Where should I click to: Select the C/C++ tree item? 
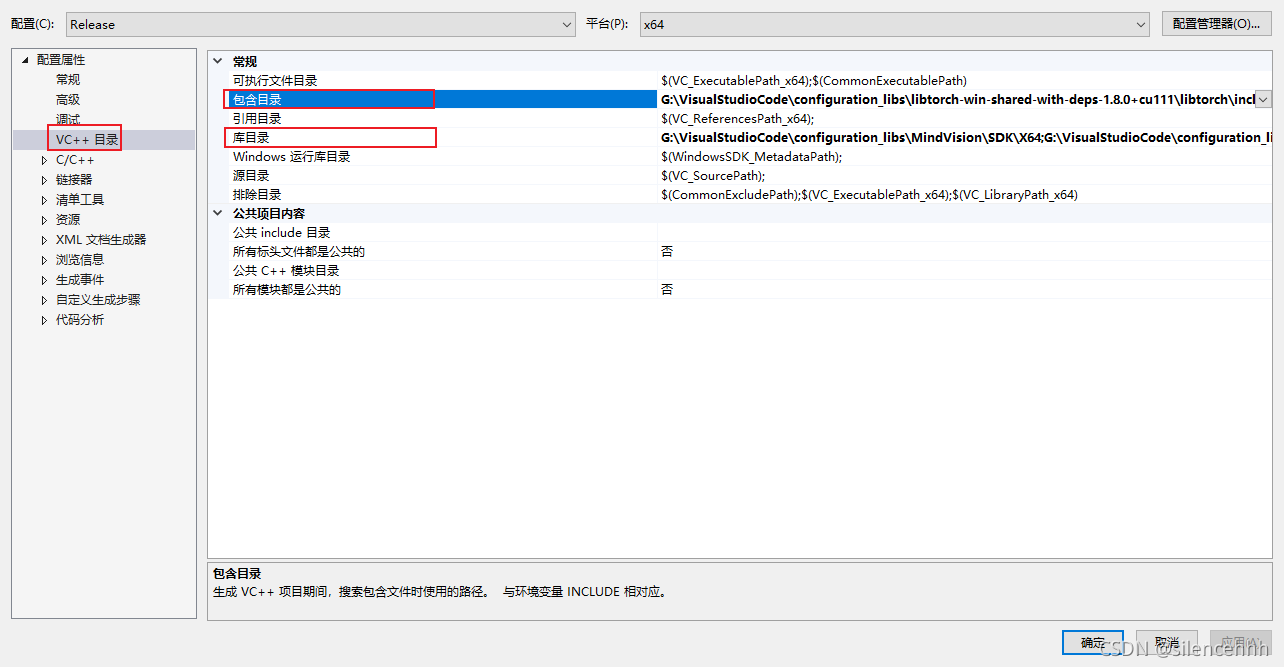75,160
